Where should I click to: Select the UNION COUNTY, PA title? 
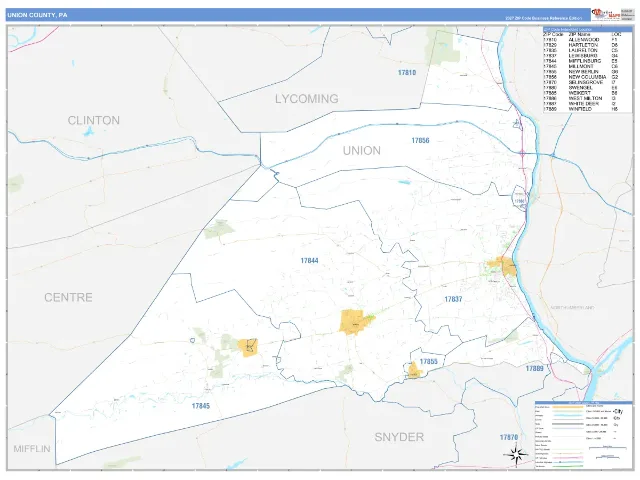point(37,15)
